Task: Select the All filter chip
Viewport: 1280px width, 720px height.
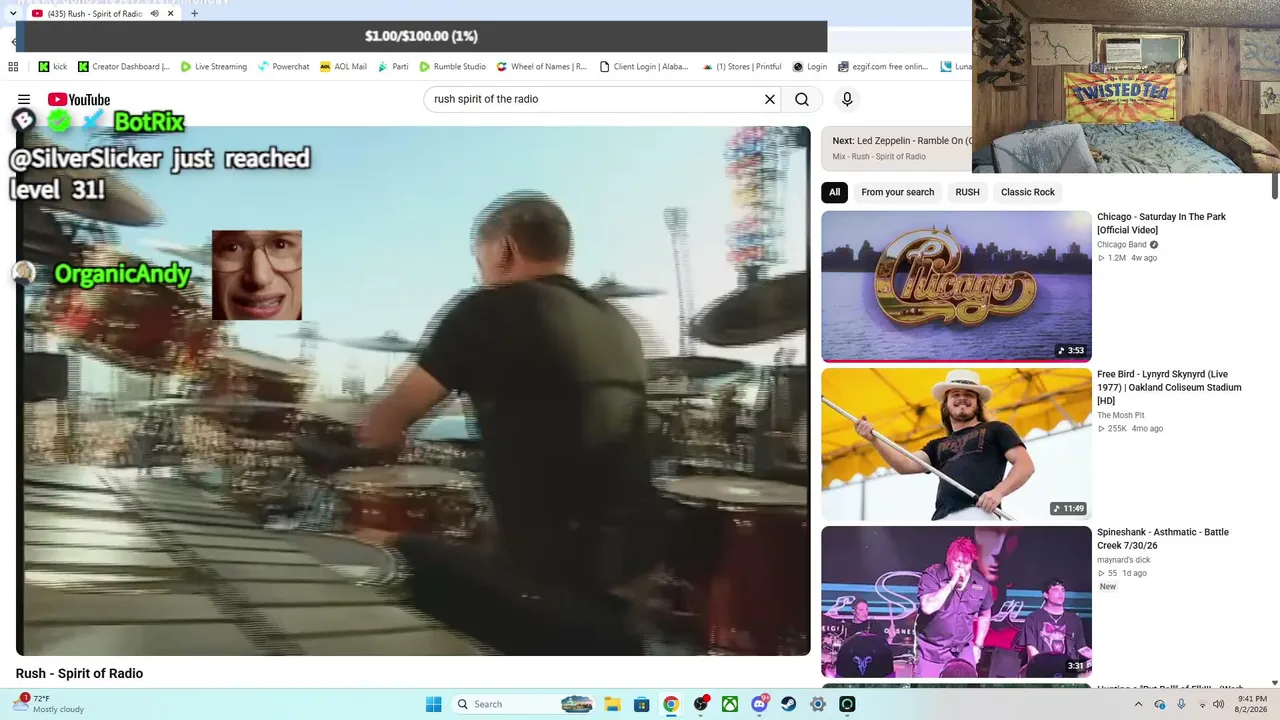Action: [x=834, y=192]
